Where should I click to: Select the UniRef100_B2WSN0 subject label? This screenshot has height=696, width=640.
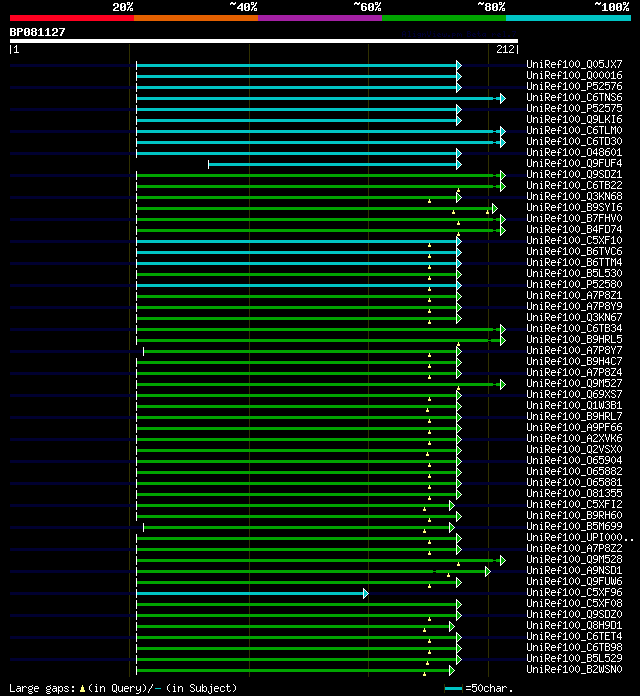[574, 669]
